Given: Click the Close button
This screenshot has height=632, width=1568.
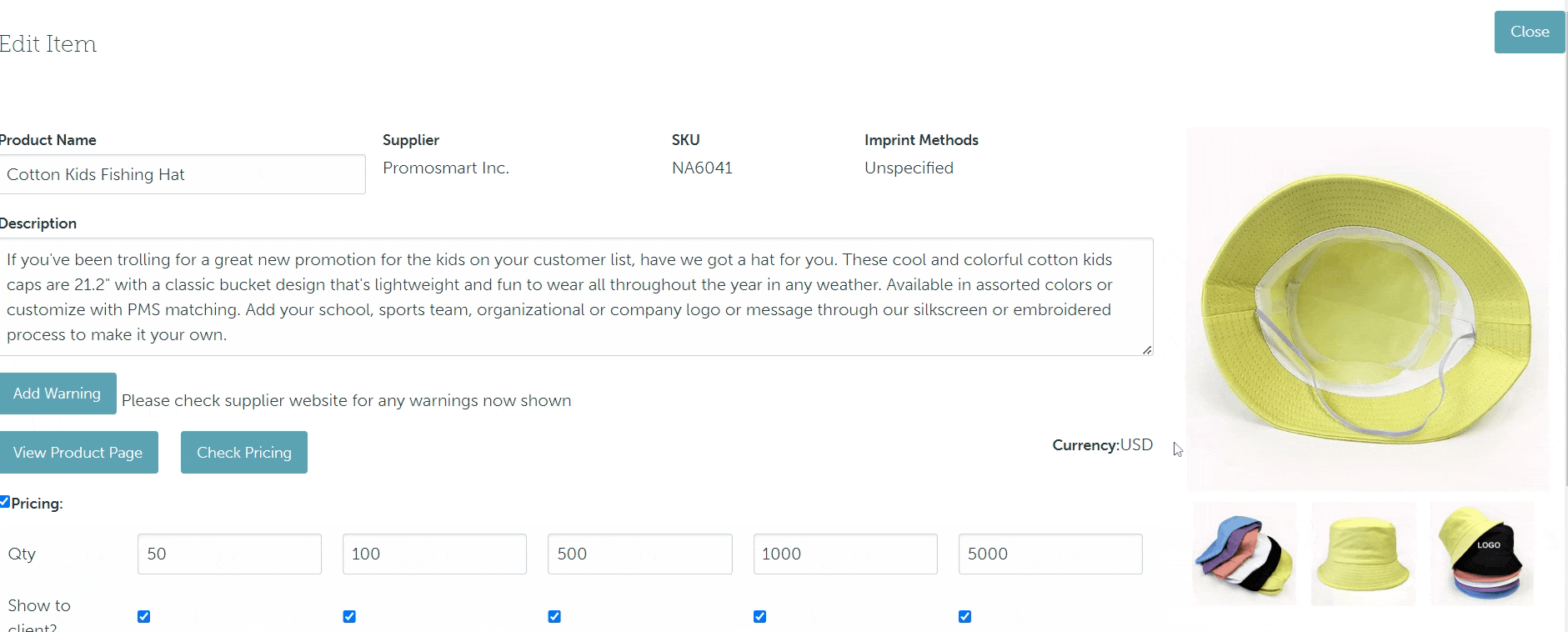Looking at the screenshot, I should [x=1529, y=32].
